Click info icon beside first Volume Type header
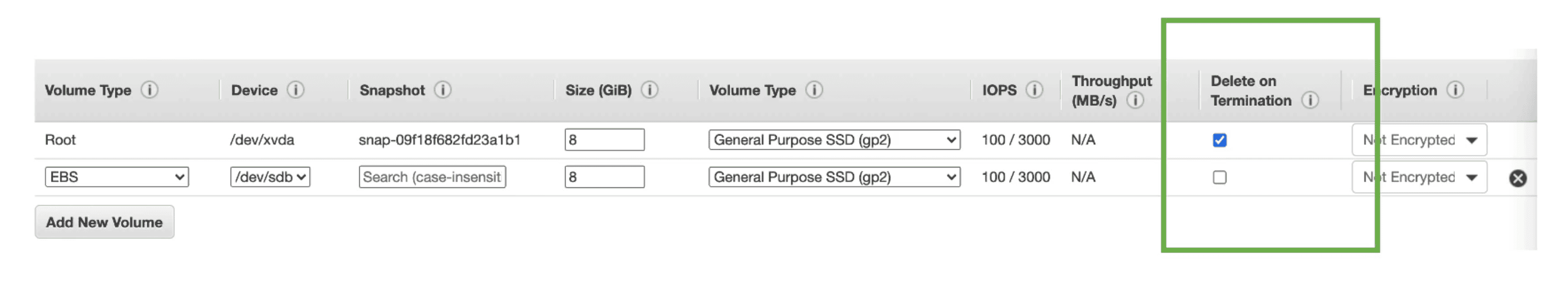 point(150,90)
